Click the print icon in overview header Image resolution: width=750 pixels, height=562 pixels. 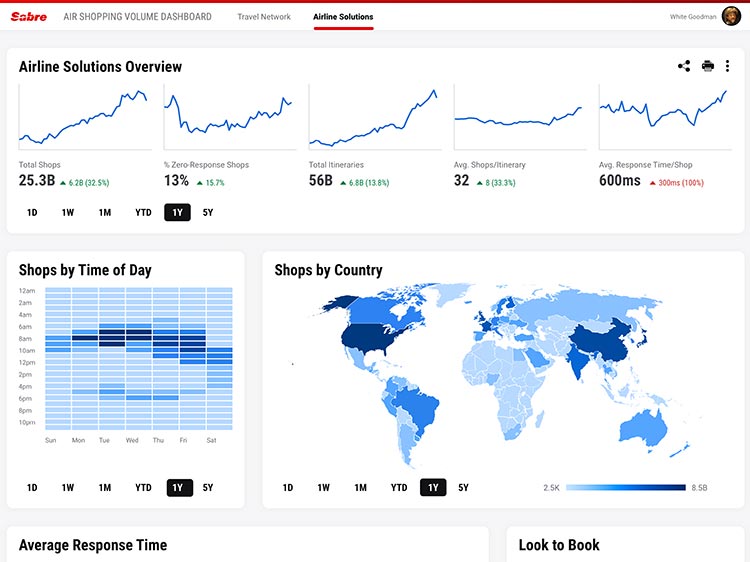[708, 67]
